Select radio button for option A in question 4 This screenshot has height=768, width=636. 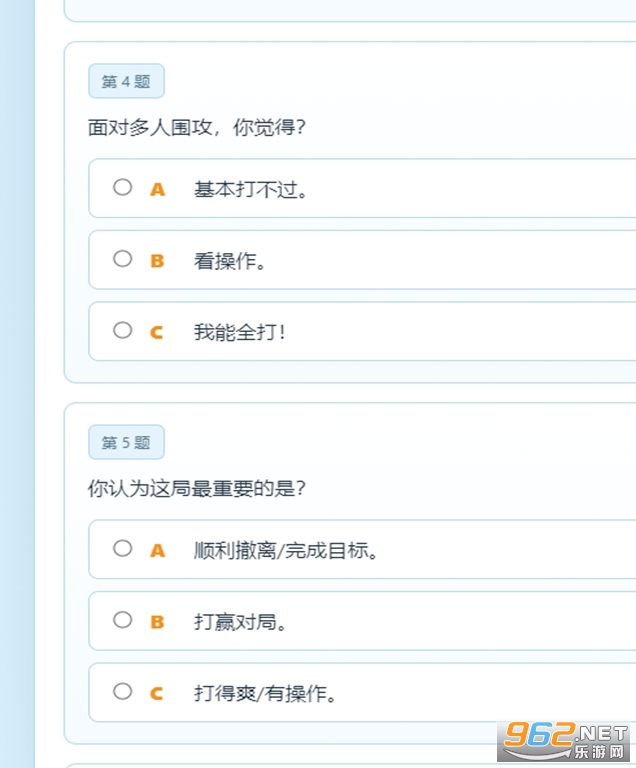pos(122,187)
